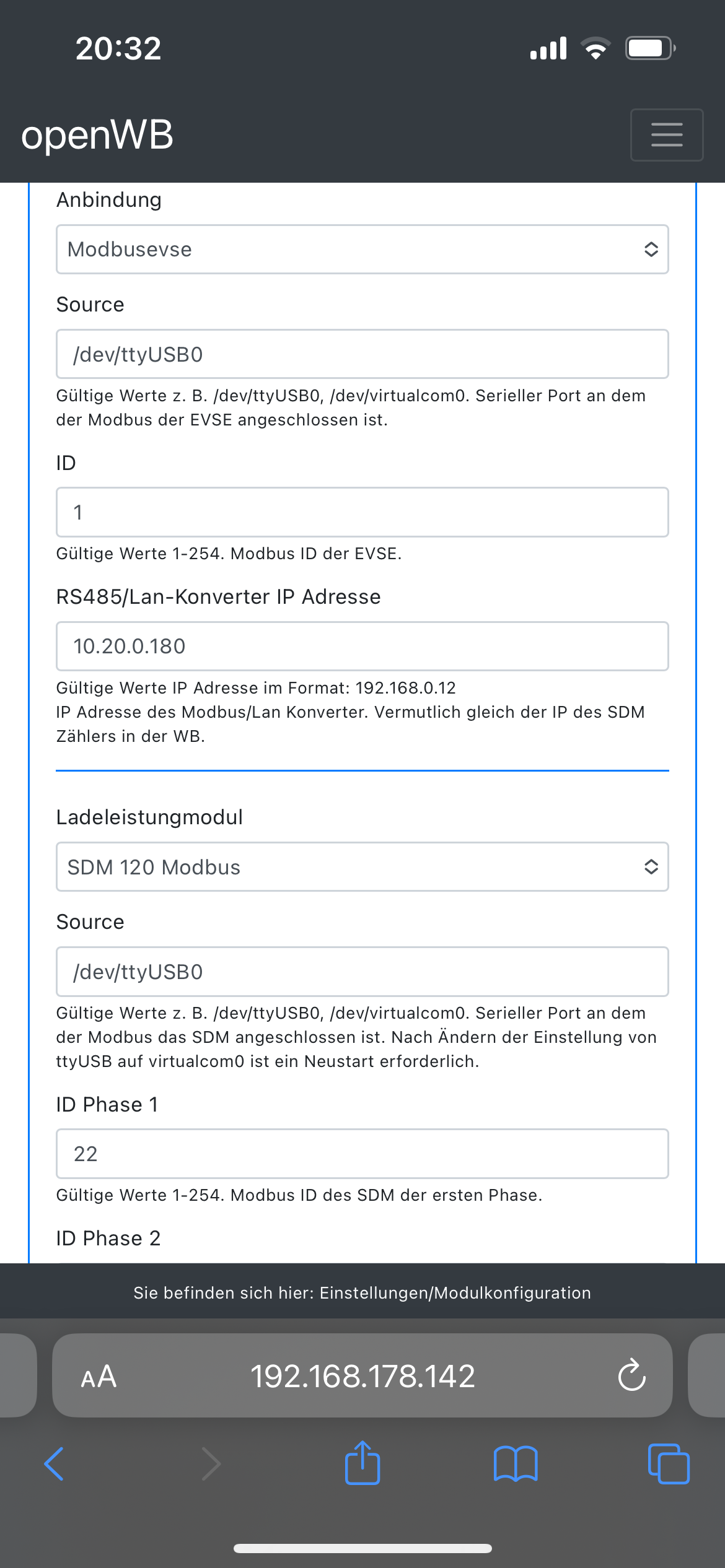Open Safari AA reader options

pyautogui.click(x=99, y=1377)
